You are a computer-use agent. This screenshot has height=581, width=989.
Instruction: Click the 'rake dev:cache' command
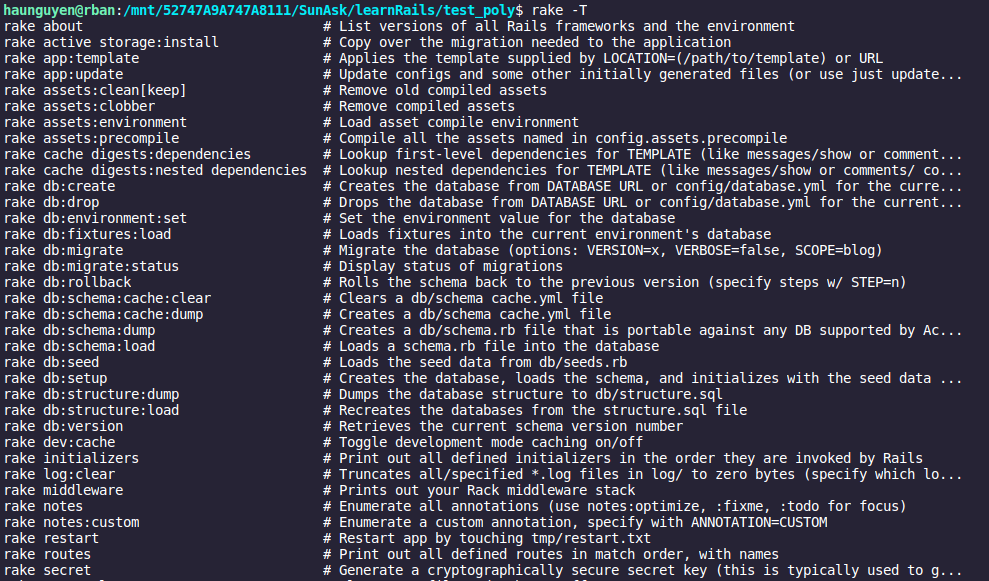tap(59, 442)
